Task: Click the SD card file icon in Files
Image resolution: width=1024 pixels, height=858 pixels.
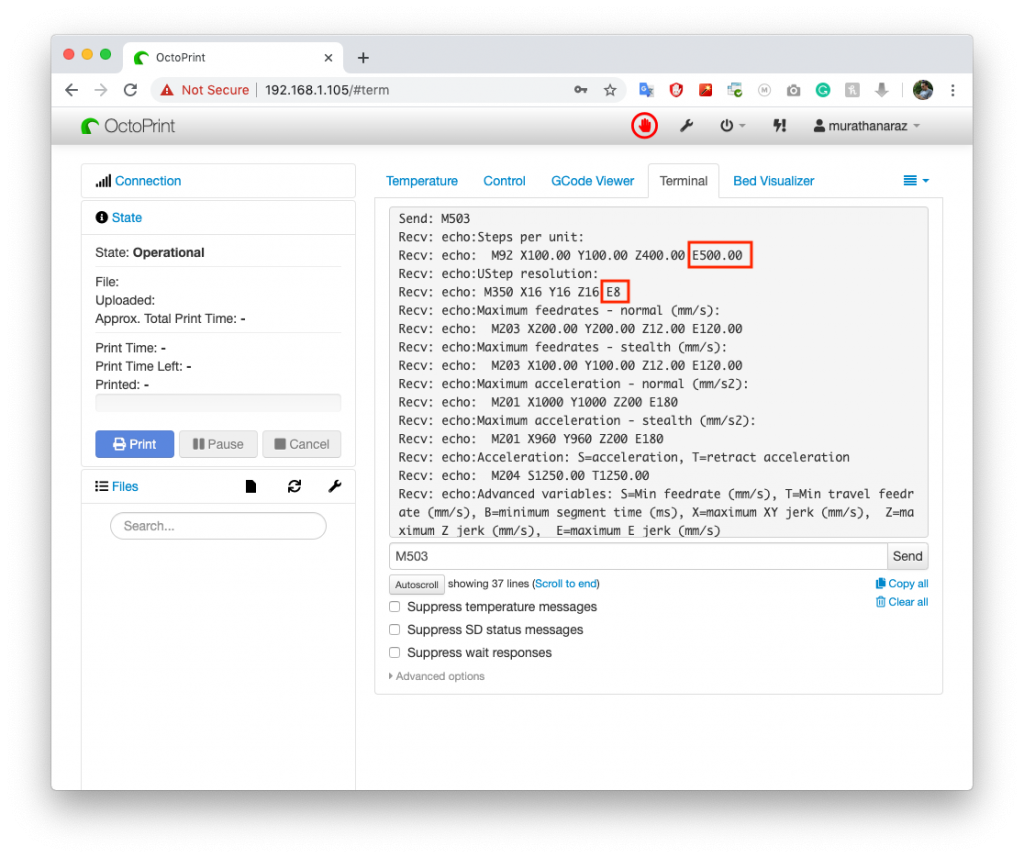Action: [x=251, y=486]
